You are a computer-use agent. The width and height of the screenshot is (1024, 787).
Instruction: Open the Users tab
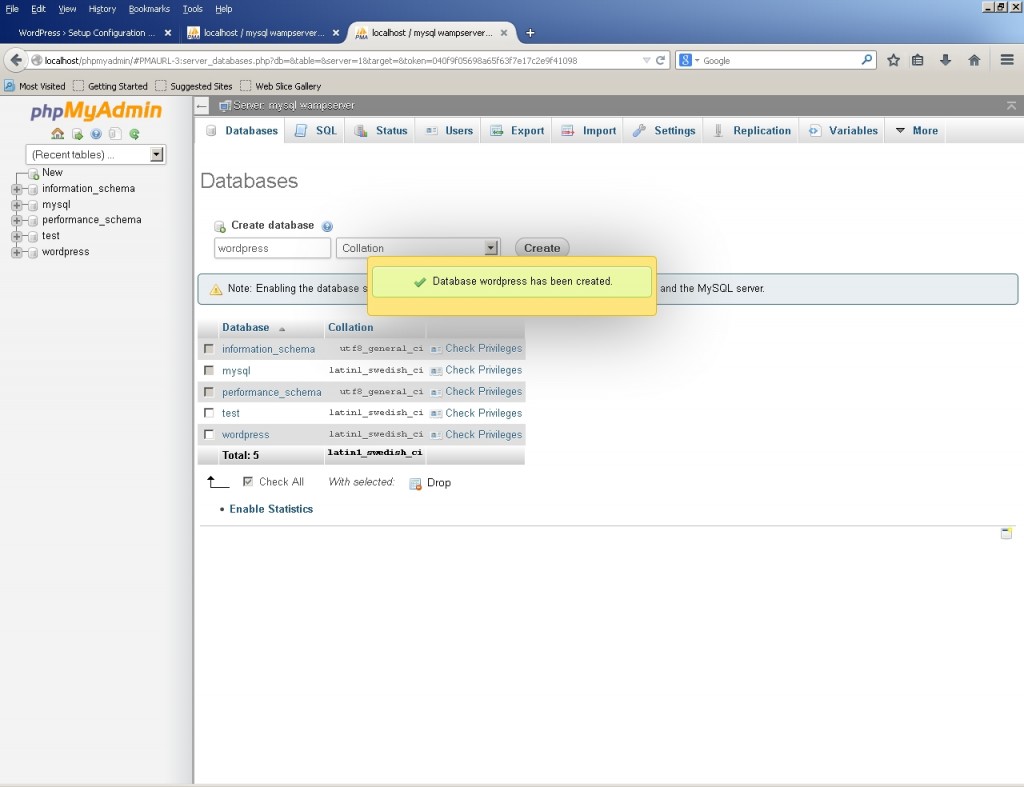point(449,131)
